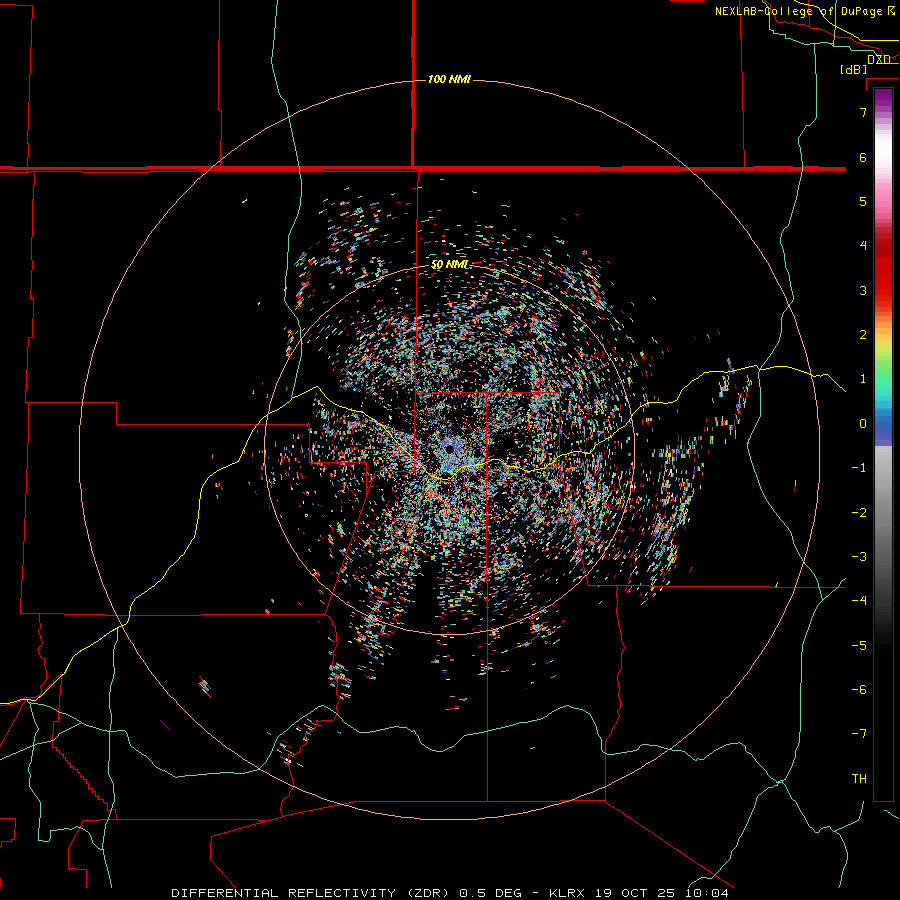Image resolution: width=900 pixels, height=900 pixels.
Task: Click the red segment of the color bar
Action: point(883,270)
